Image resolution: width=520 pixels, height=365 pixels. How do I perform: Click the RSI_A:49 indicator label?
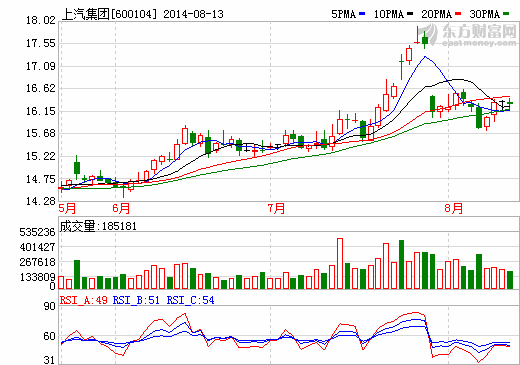(x=84, y=300)
